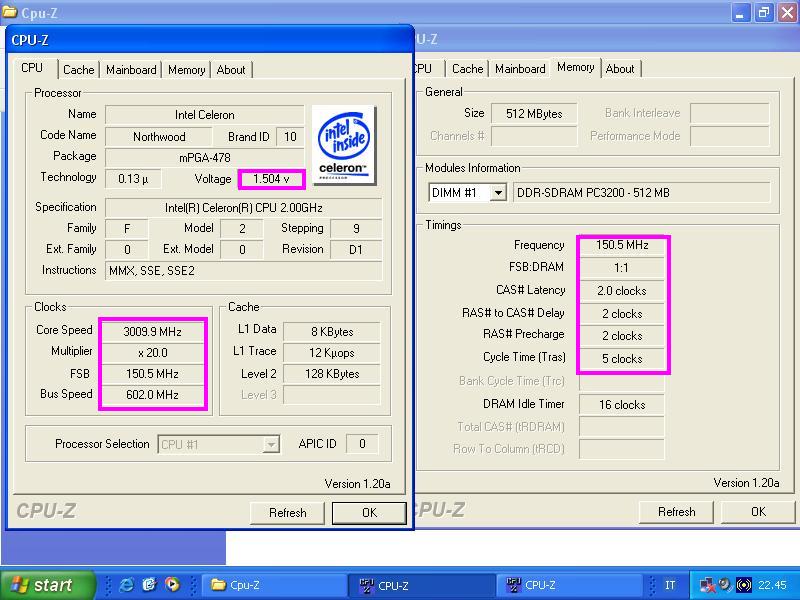This screenshot has height=600, width=800.
Task: Click the IT language bar indicator
Action: (670, 585)
